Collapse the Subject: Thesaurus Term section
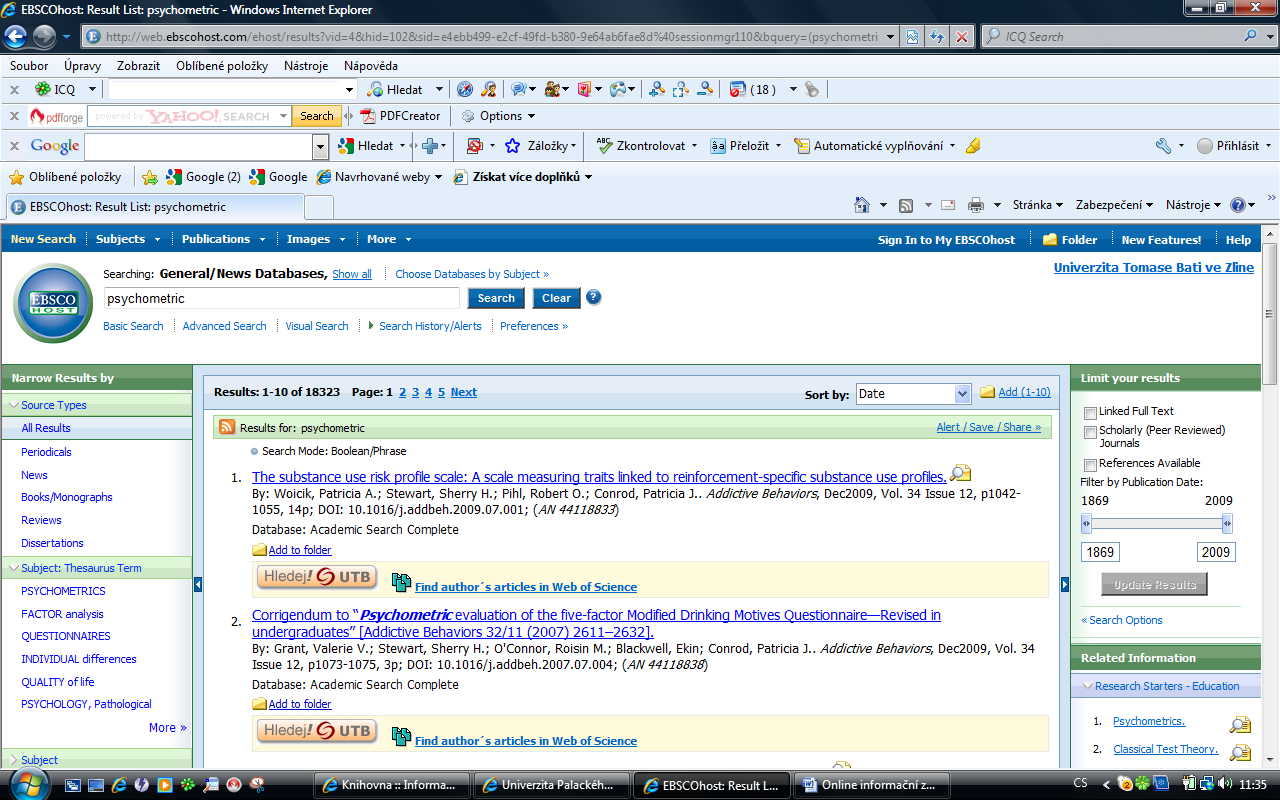1280x800 pixels. tap(13, 568)
